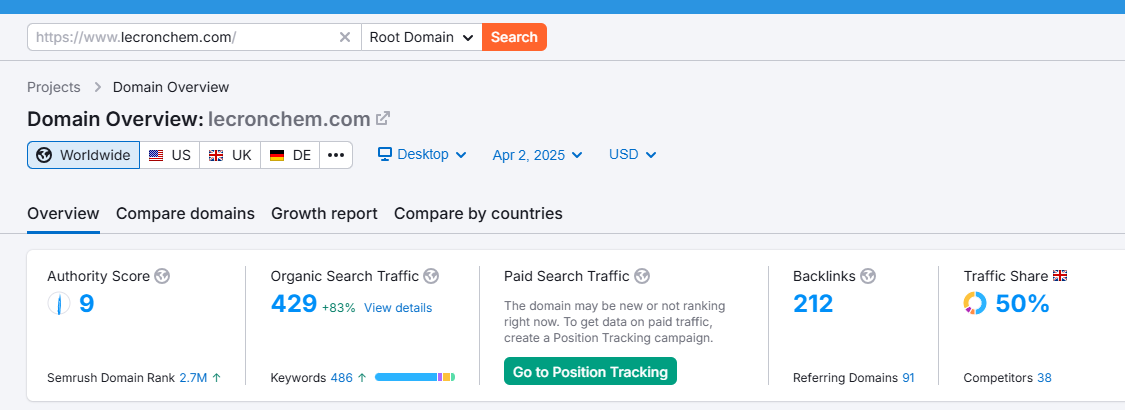Open the Root Domain scope dropdown
Screen dimensions: 1125x410
click(422, 37)
